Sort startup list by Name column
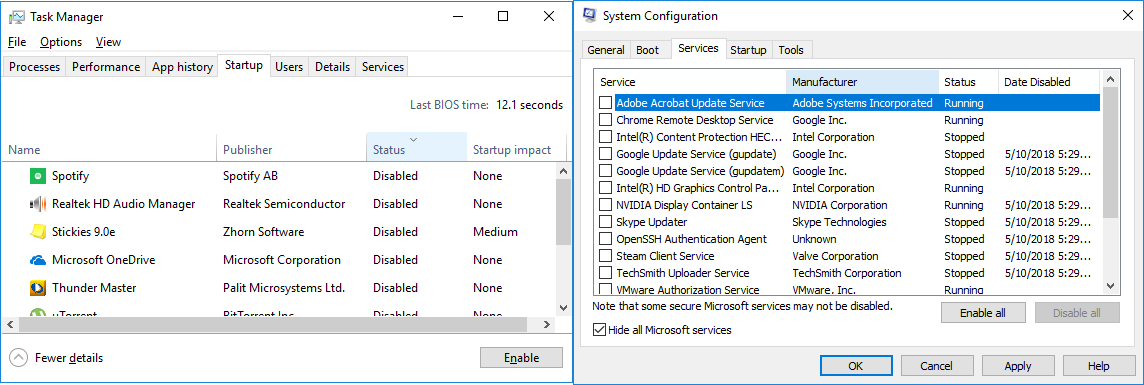Viewport: 1144px width, 385px height. (109, 147)
